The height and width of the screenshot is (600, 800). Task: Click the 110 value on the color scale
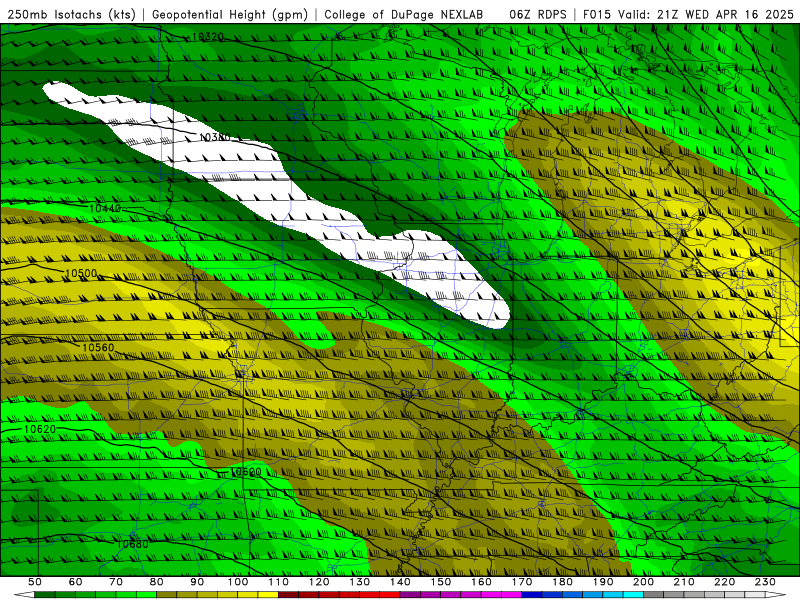[279, 582]
